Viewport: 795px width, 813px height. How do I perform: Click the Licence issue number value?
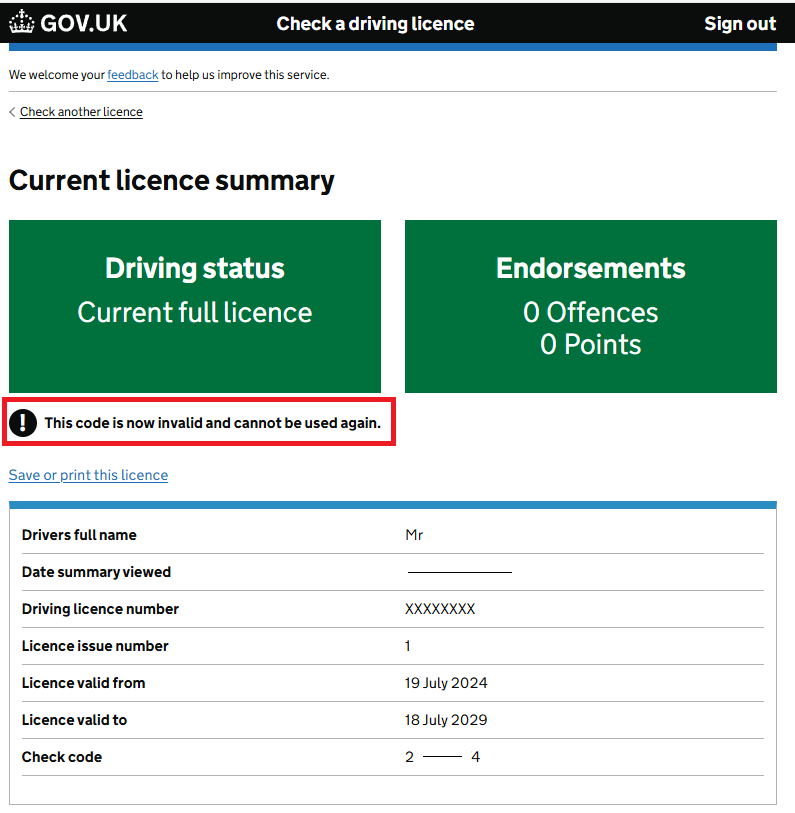pyautogui.click(x=408, y=646)
